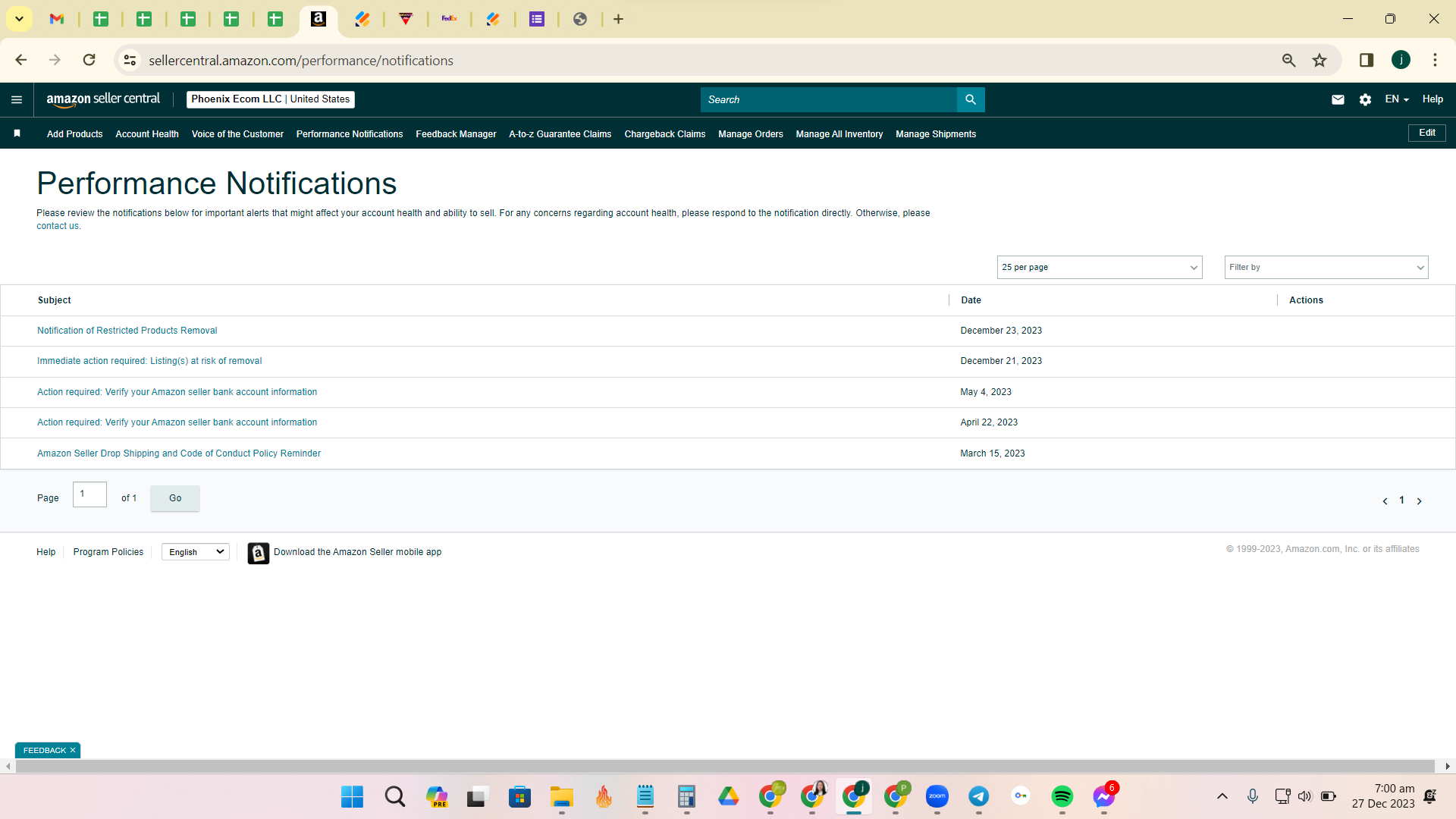Viewport: 1456px width, 819px height.
Task: Open Program Policies in the footer
Action: [108, 552]
